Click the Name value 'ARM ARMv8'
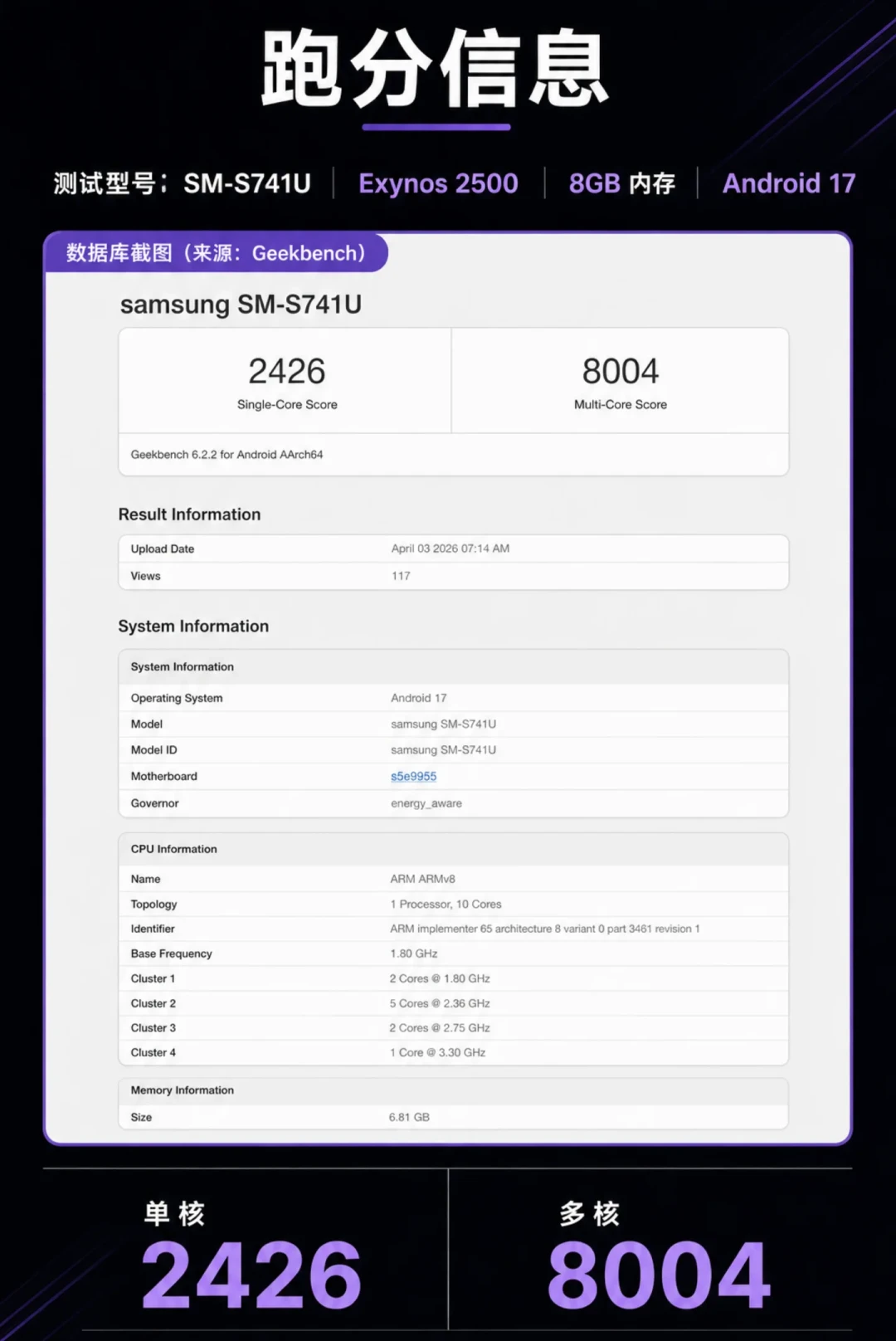 423,879
